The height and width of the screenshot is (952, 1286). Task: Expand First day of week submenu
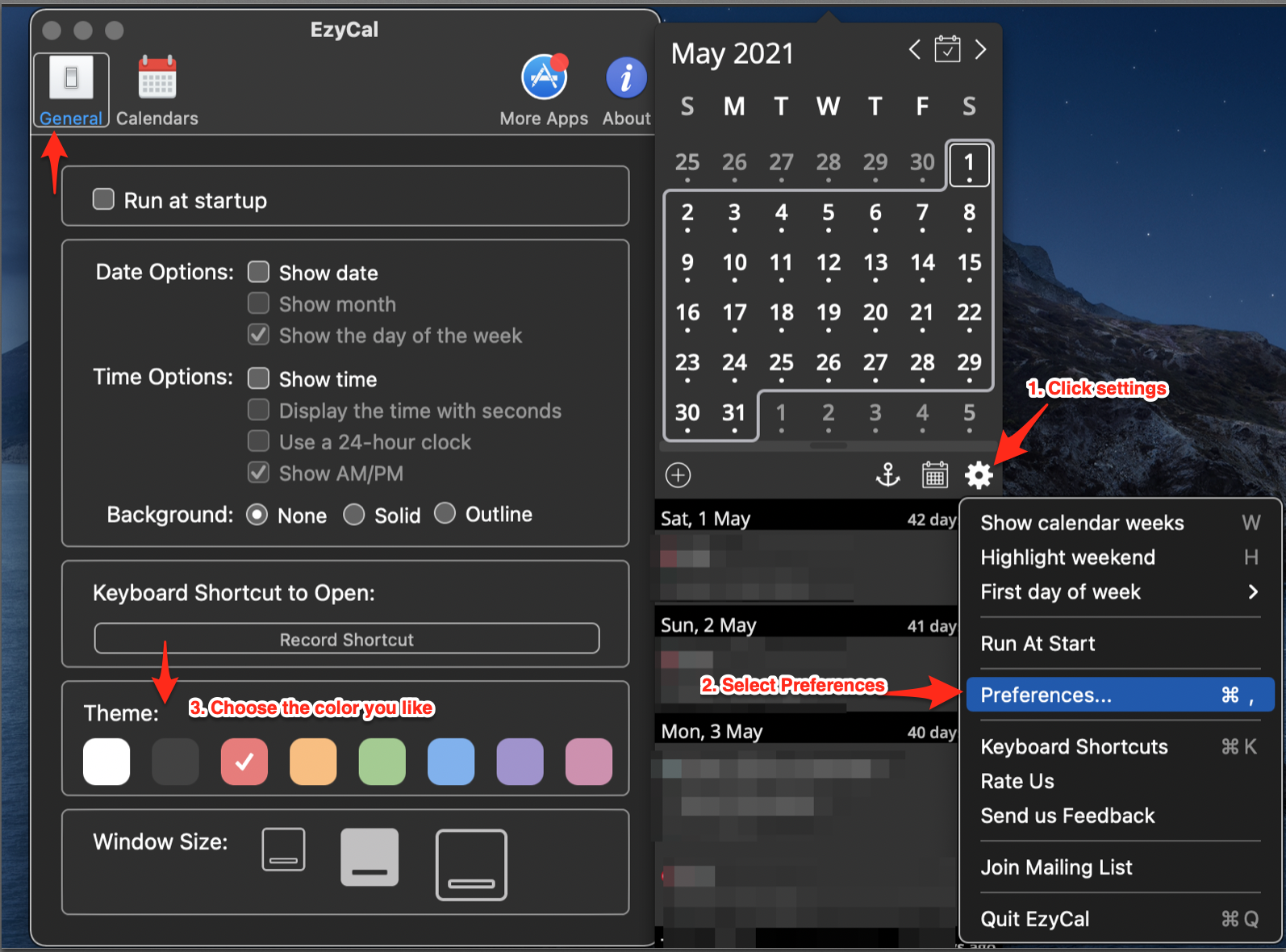[x=1120, y=592]
